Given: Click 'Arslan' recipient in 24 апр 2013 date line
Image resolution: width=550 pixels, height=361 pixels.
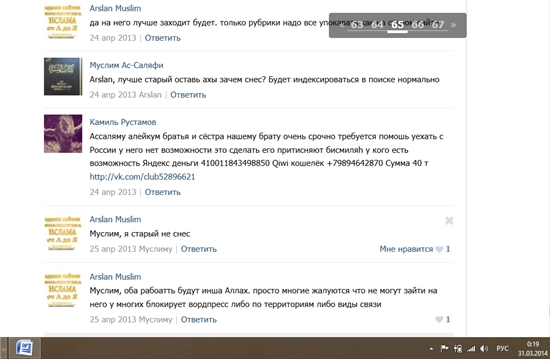Looking at the screenshot, I should click(x=150, y=94).
